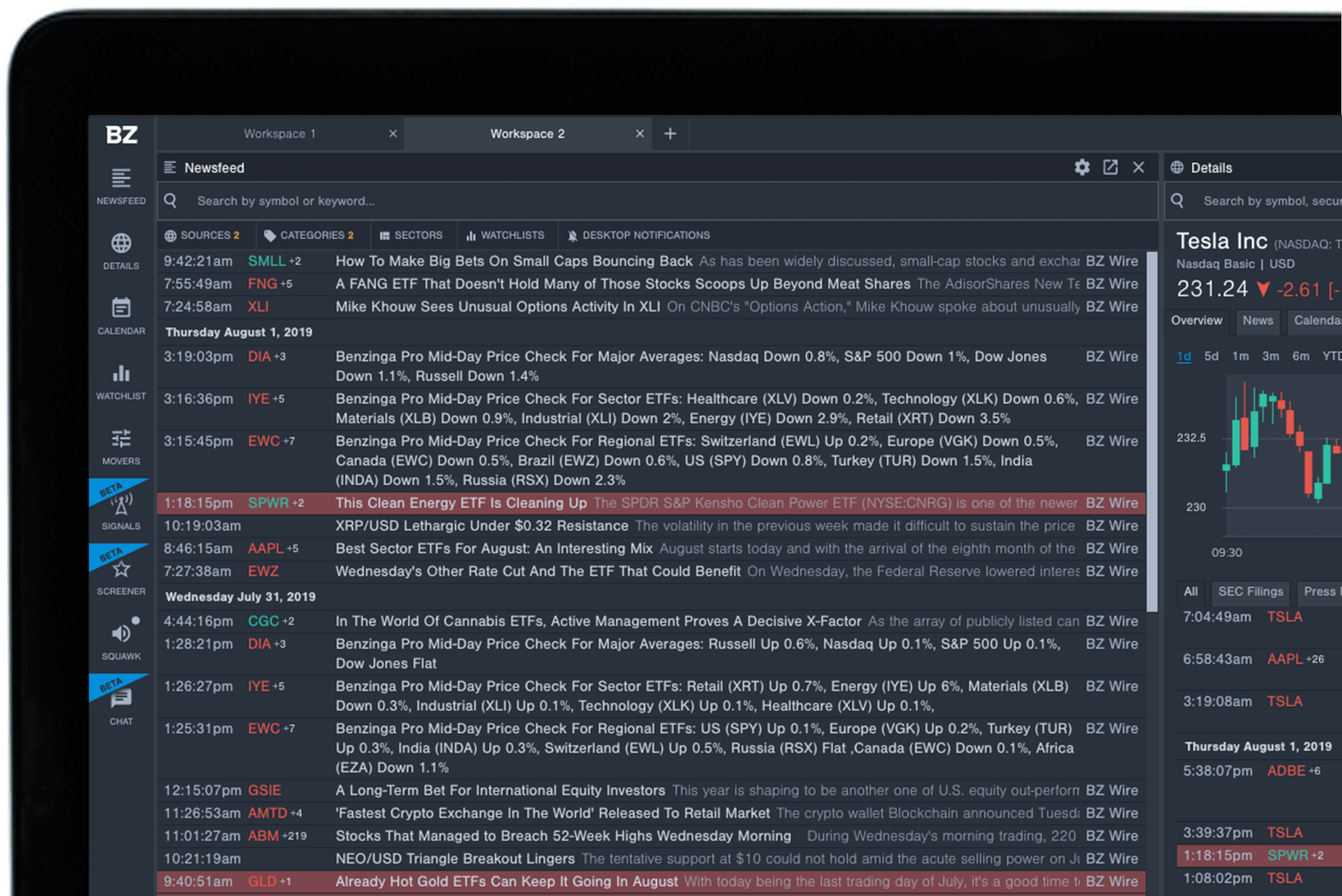Open 'A Long-Term Bet For International Equity' story
The image size is (1342, 896).
(501, 790)
